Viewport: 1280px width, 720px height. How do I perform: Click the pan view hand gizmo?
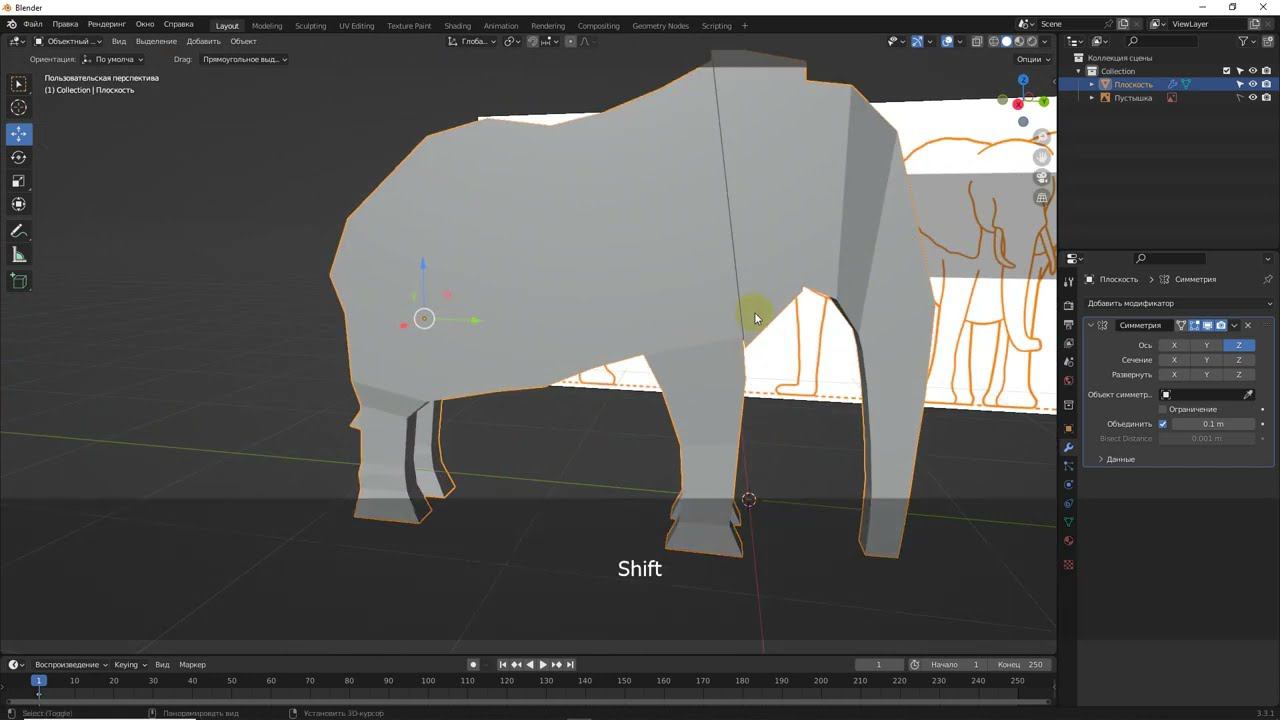[x=1042, y=156]
